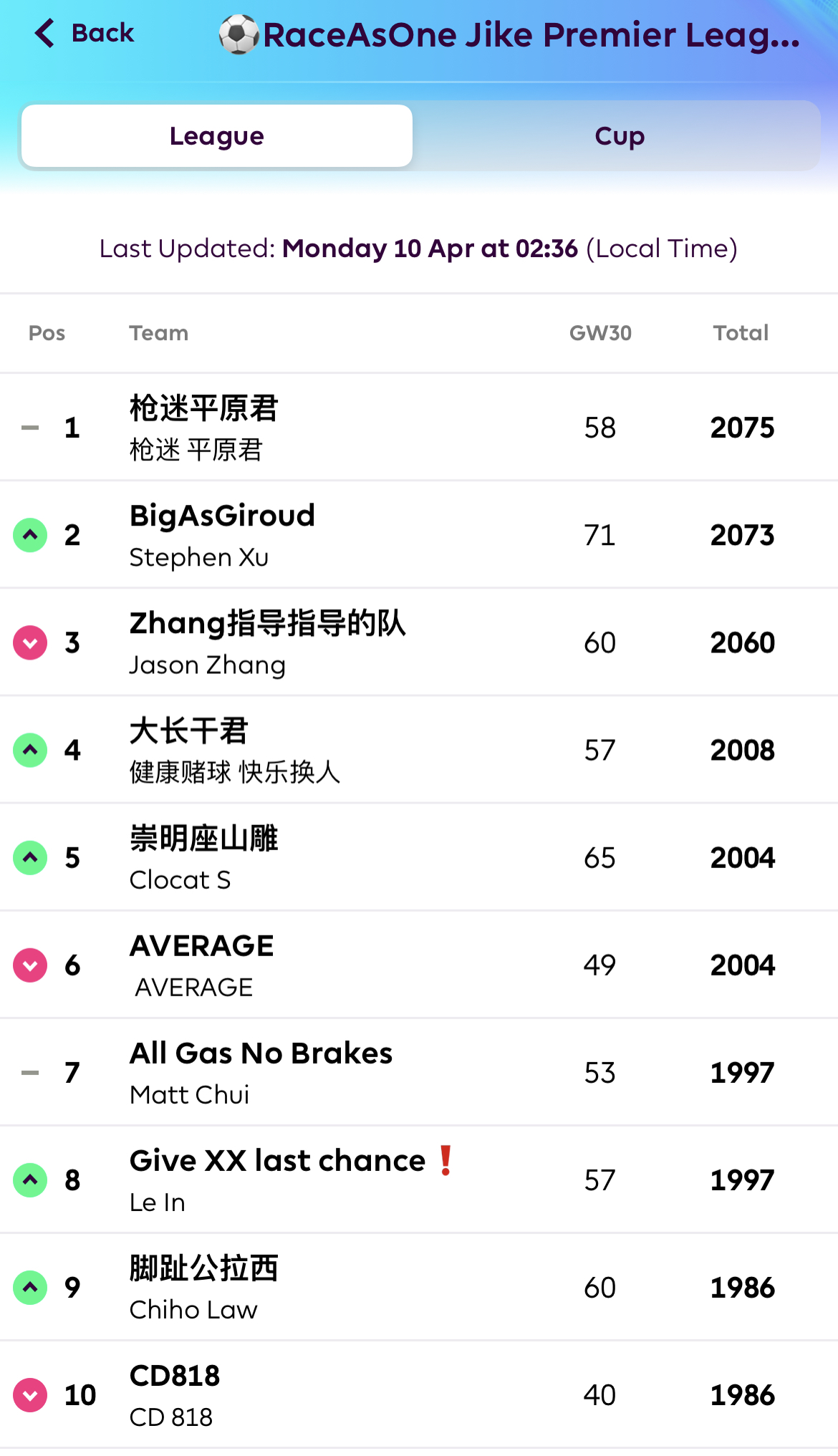Screen dimensions: 838x1456
Task: Click green up arrow beside Give XX
Action: click(x=30, y=1180)
